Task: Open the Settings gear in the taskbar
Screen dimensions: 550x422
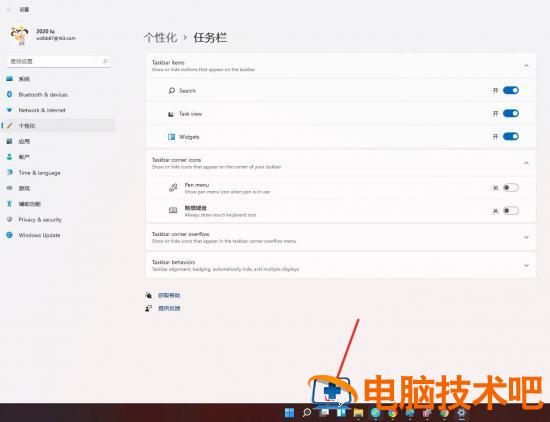Action: (461, 413)
